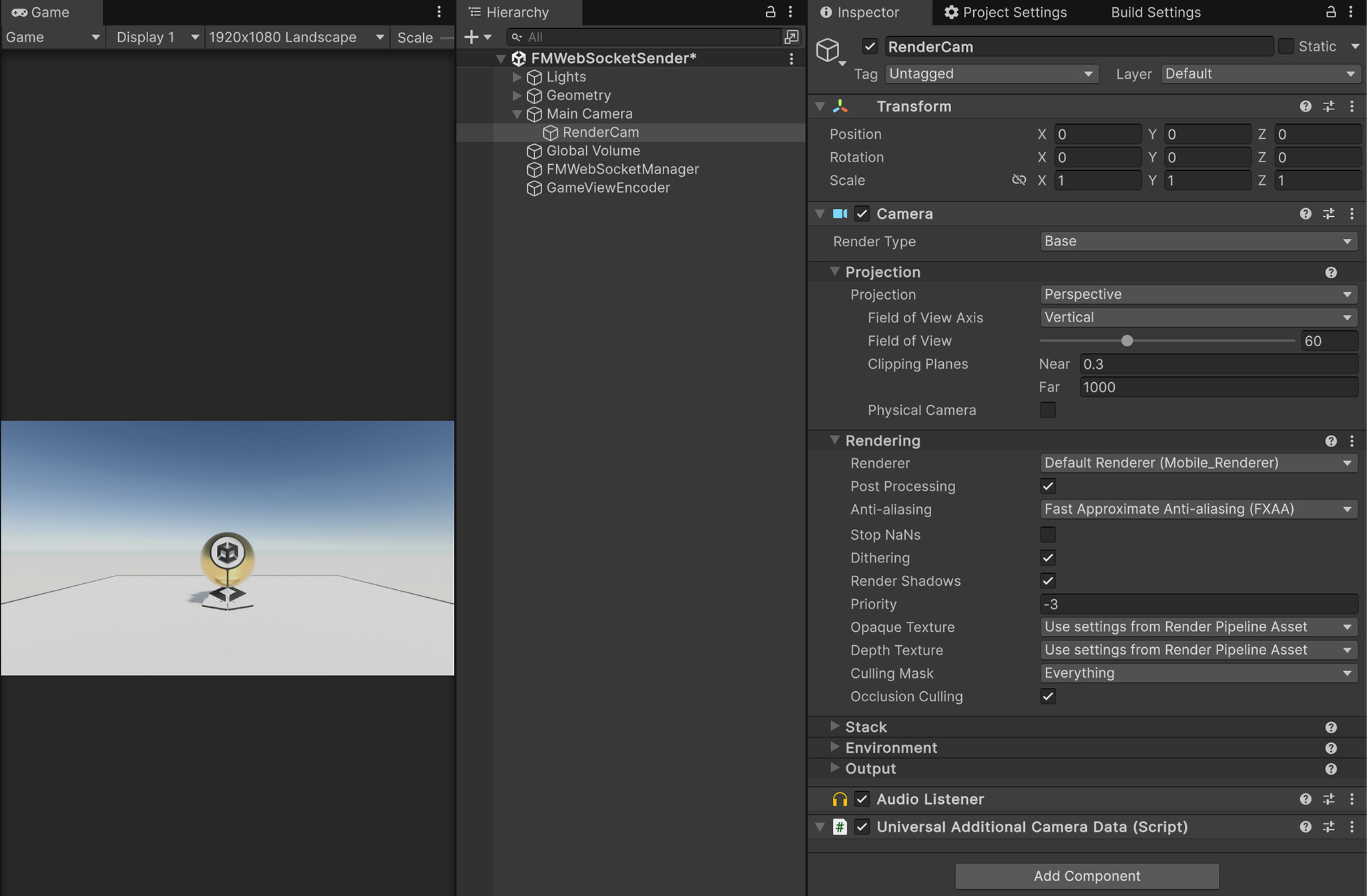Enable the Physical Camera checkbox
The image size is (1367, 896).
[1047, 410]
